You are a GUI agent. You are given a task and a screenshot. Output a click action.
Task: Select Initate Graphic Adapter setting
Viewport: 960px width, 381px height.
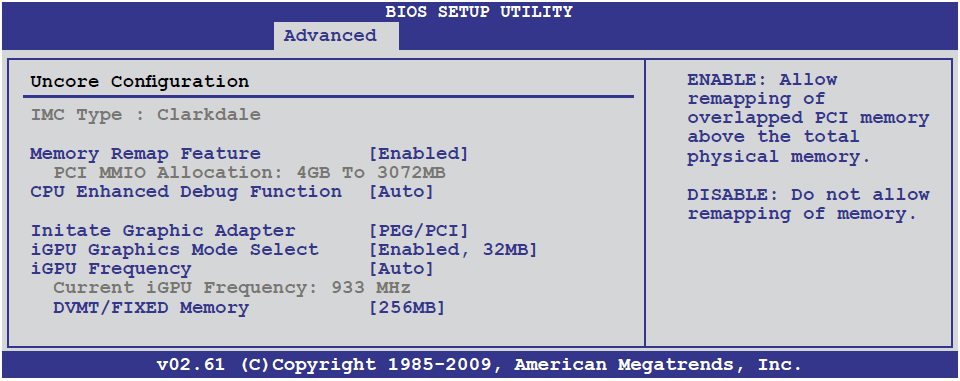click(x=163, y=231)
